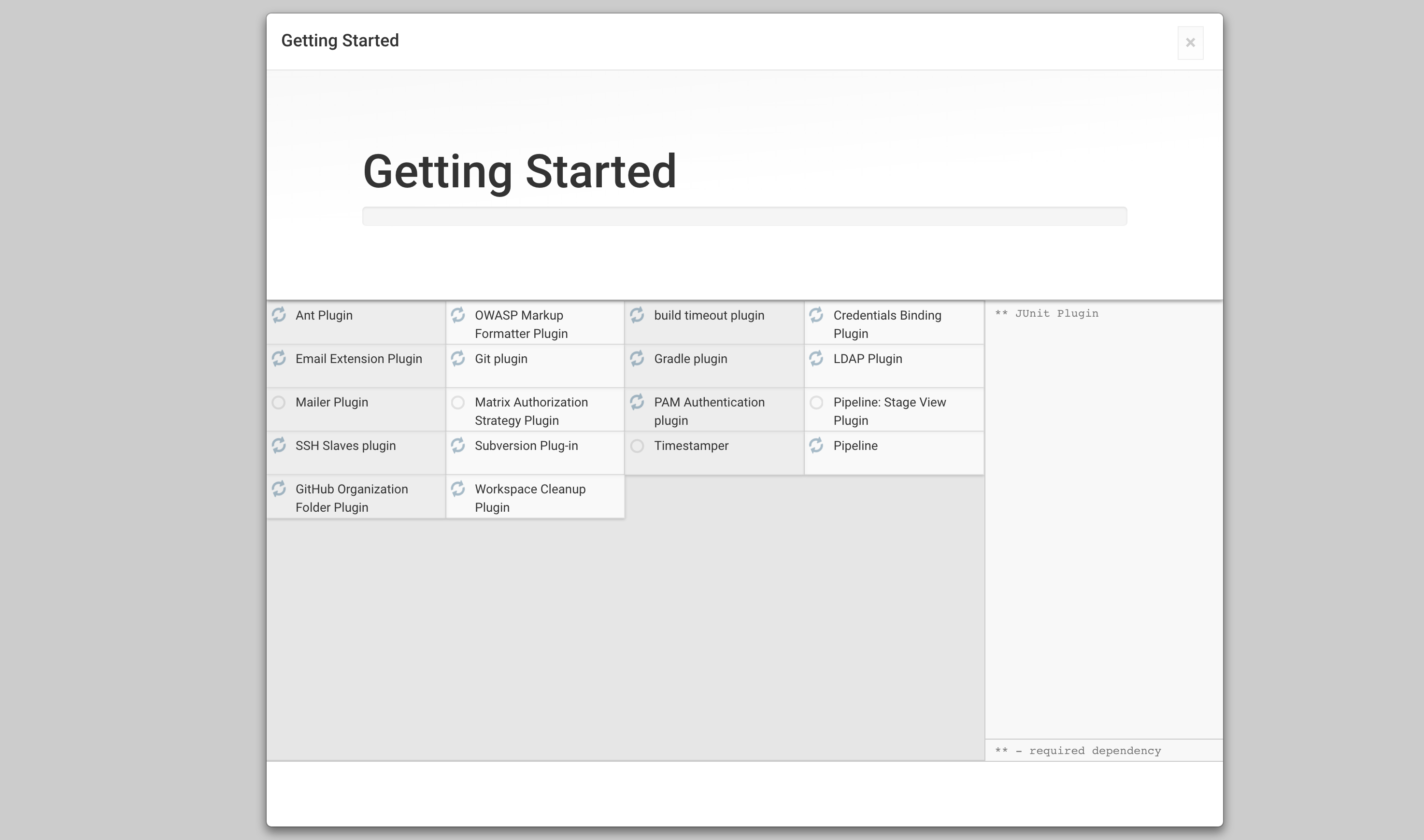
Task: Select the Credentials Binding Plugin label
Action: [887, 324]
